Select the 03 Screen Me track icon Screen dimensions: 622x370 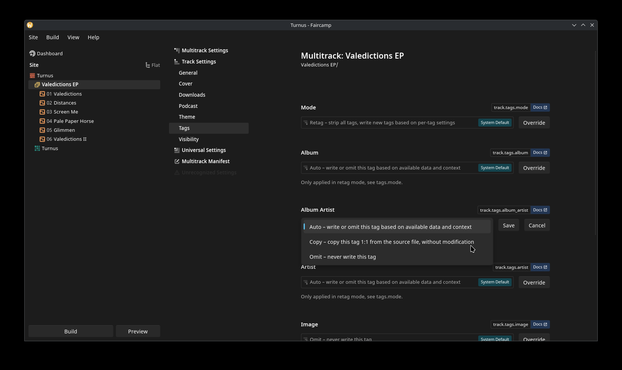(42, 112)
